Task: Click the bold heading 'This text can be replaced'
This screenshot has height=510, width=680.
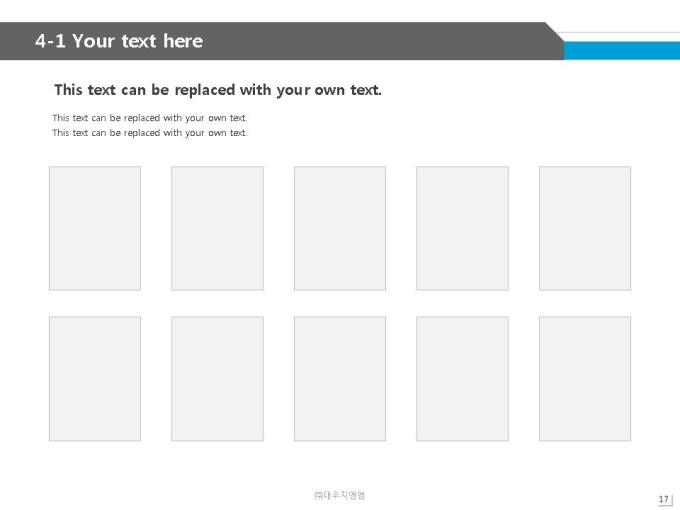Action: (x=218, y=90)
